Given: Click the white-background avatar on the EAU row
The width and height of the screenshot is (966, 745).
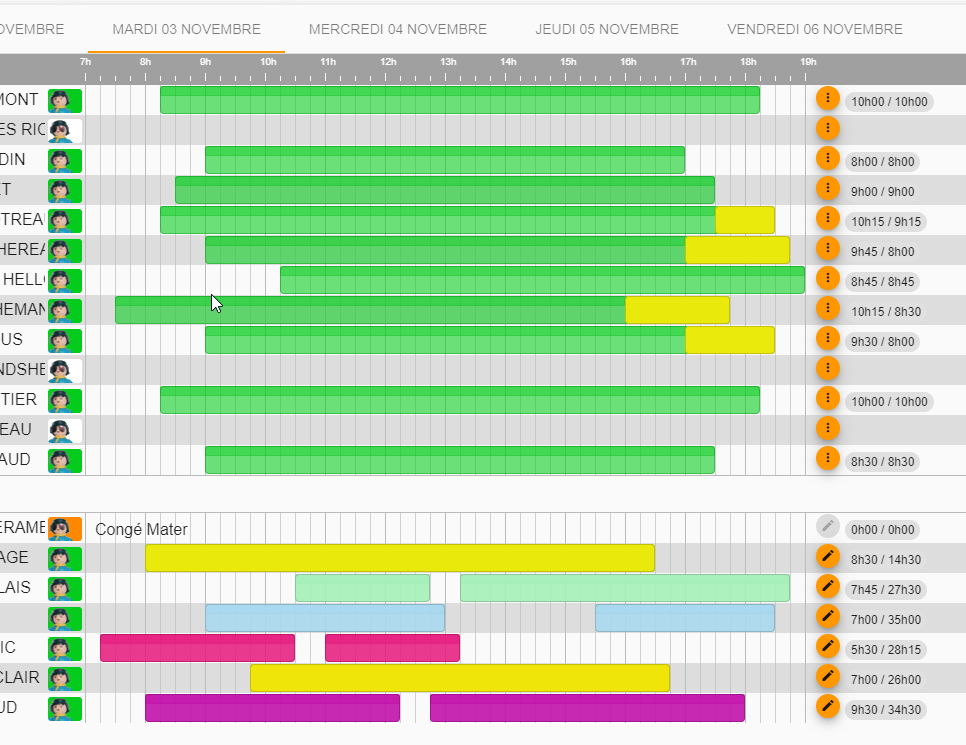Looking at the screenshot, I should point(65,430).
